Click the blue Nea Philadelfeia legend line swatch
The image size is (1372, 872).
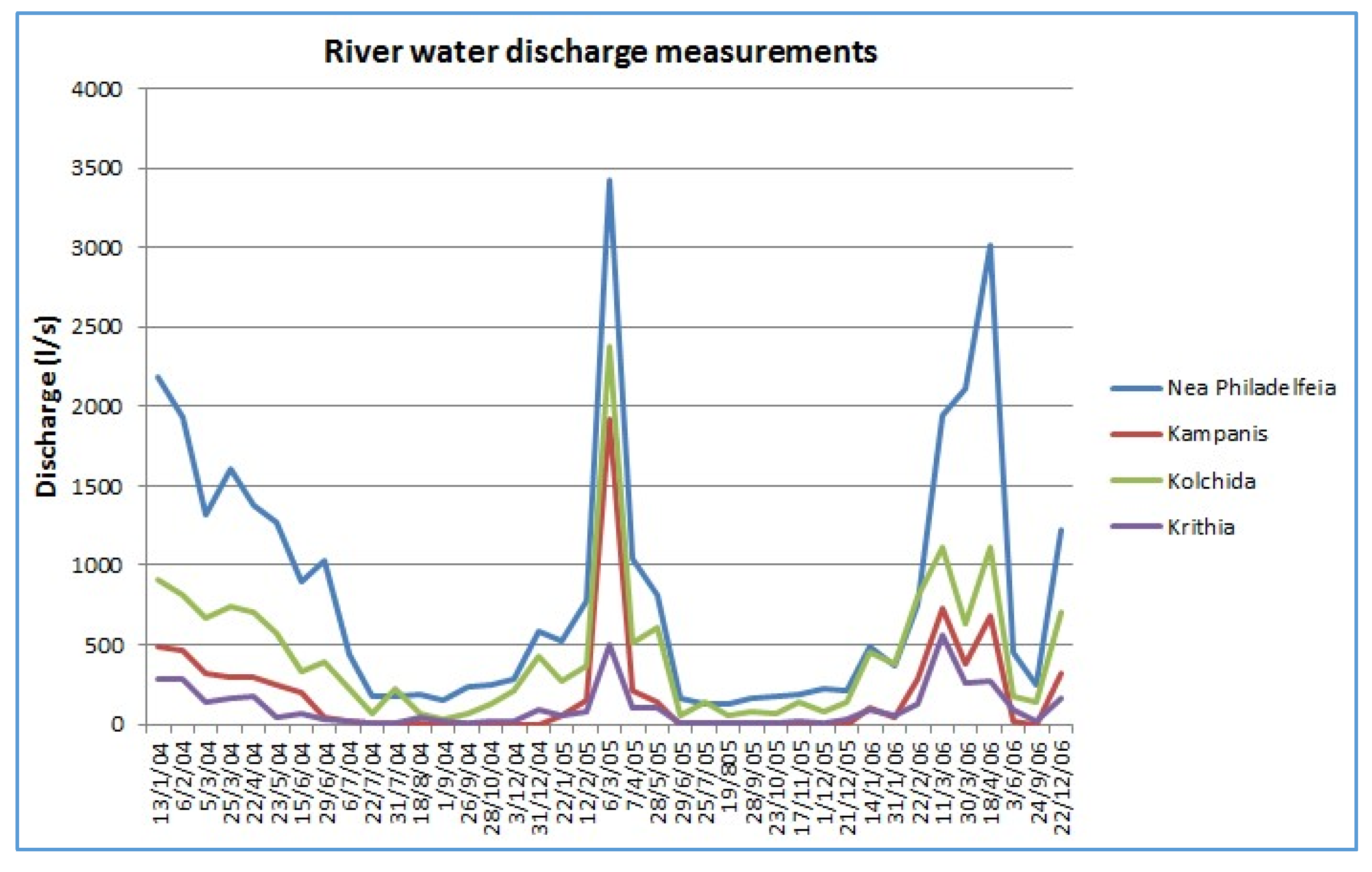[1136, 389]
